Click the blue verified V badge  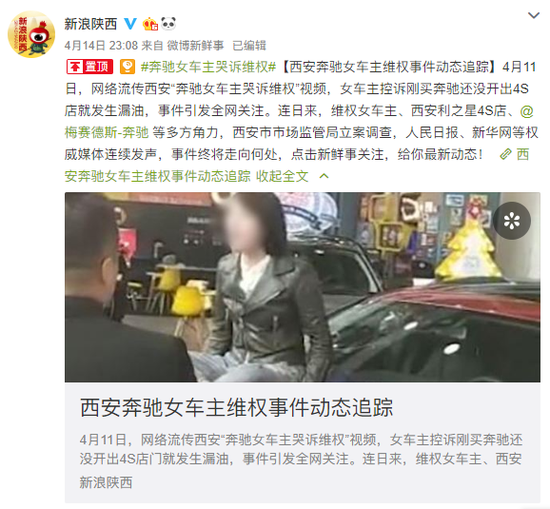click(x=130, y=24)
